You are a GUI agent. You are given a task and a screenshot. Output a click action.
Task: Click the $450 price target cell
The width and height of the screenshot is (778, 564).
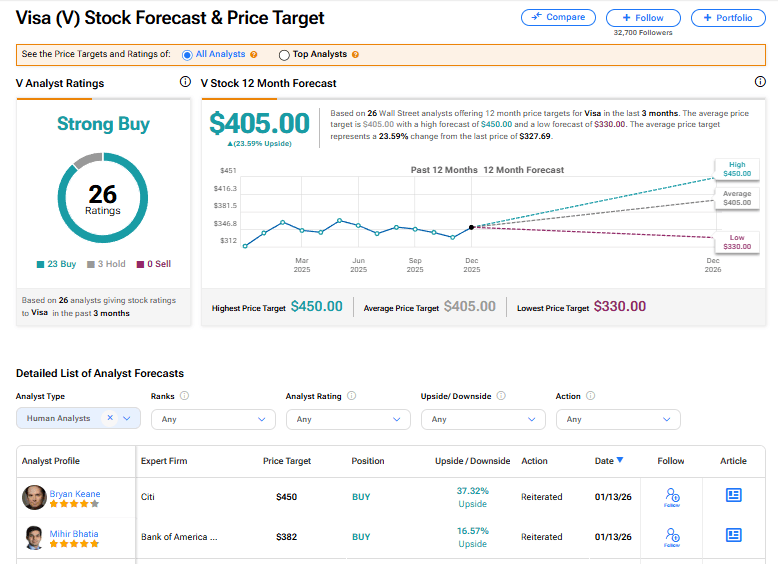click(x=287, y=497)
